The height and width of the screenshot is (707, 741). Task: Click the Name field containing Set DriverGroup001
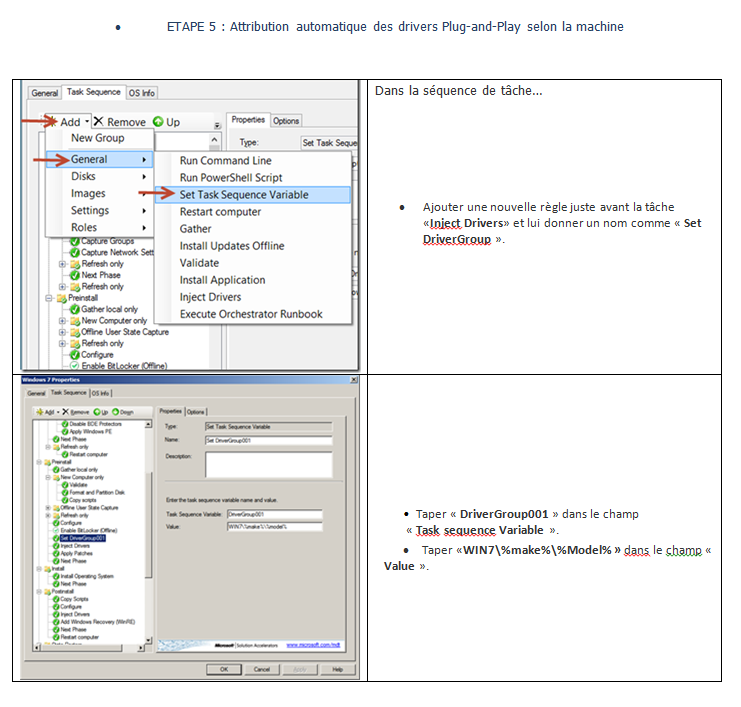(x=268, y=440)
